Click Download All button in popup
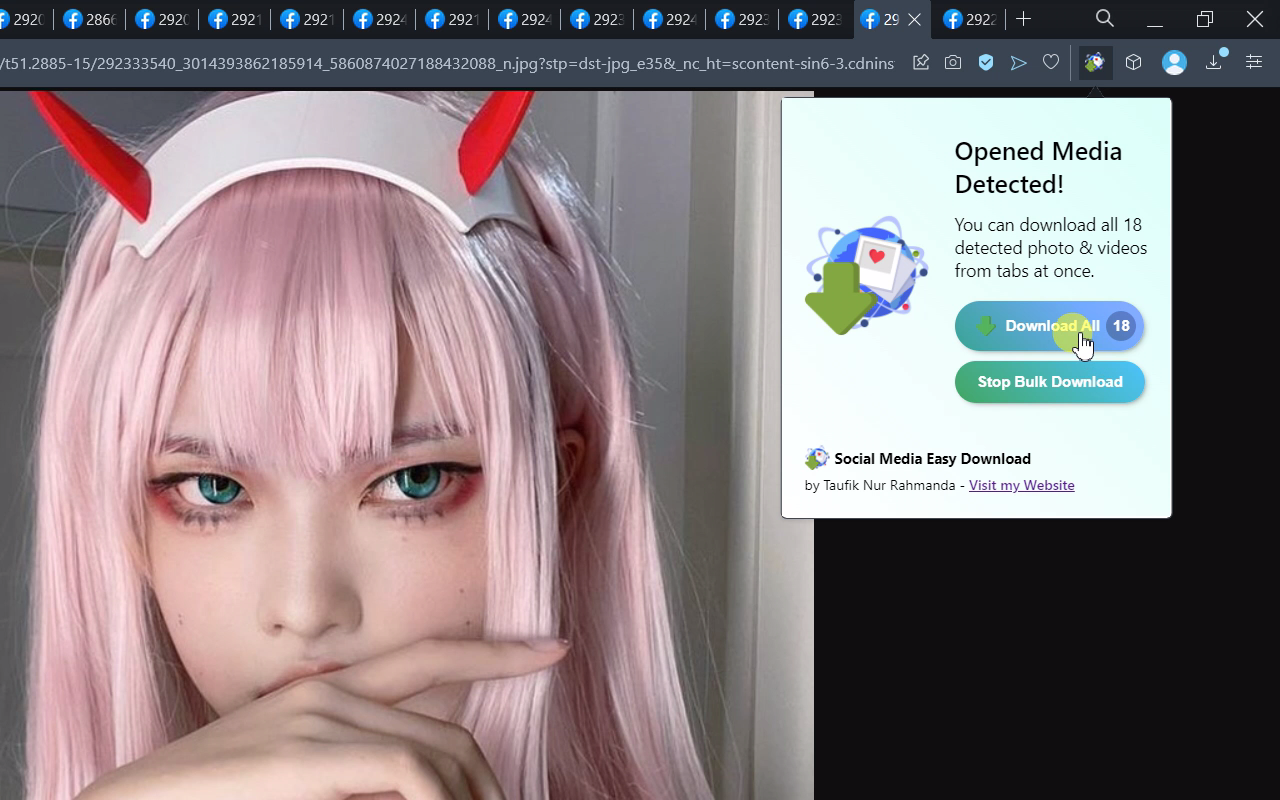 (1049, 326)
